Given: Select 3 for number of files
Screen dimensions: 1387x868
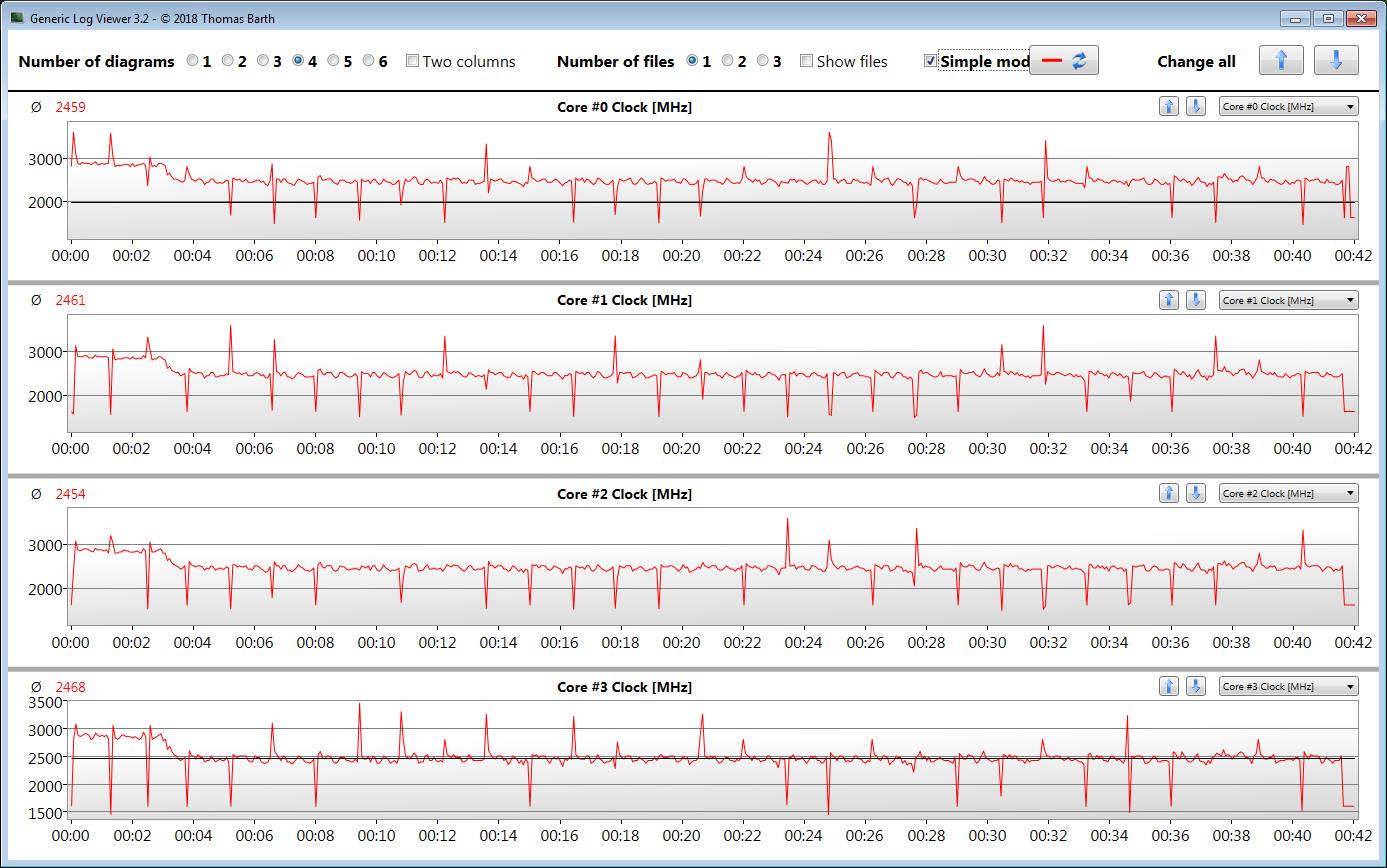Looking at the screenshot, I should [x=763, y=61].
